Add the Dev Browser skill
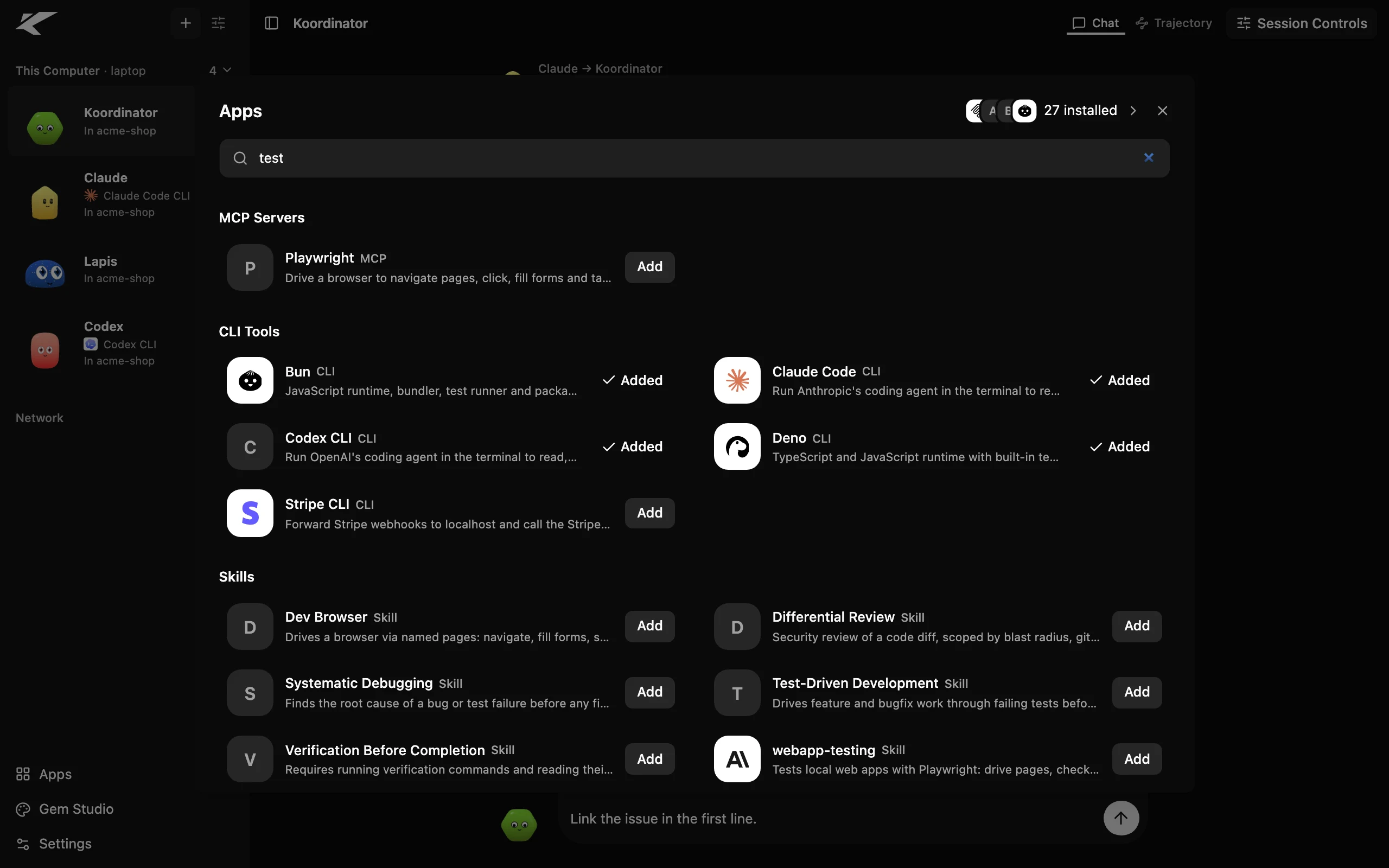The height and width of the screenshot is (868, 1389). (x=649, y=626)
